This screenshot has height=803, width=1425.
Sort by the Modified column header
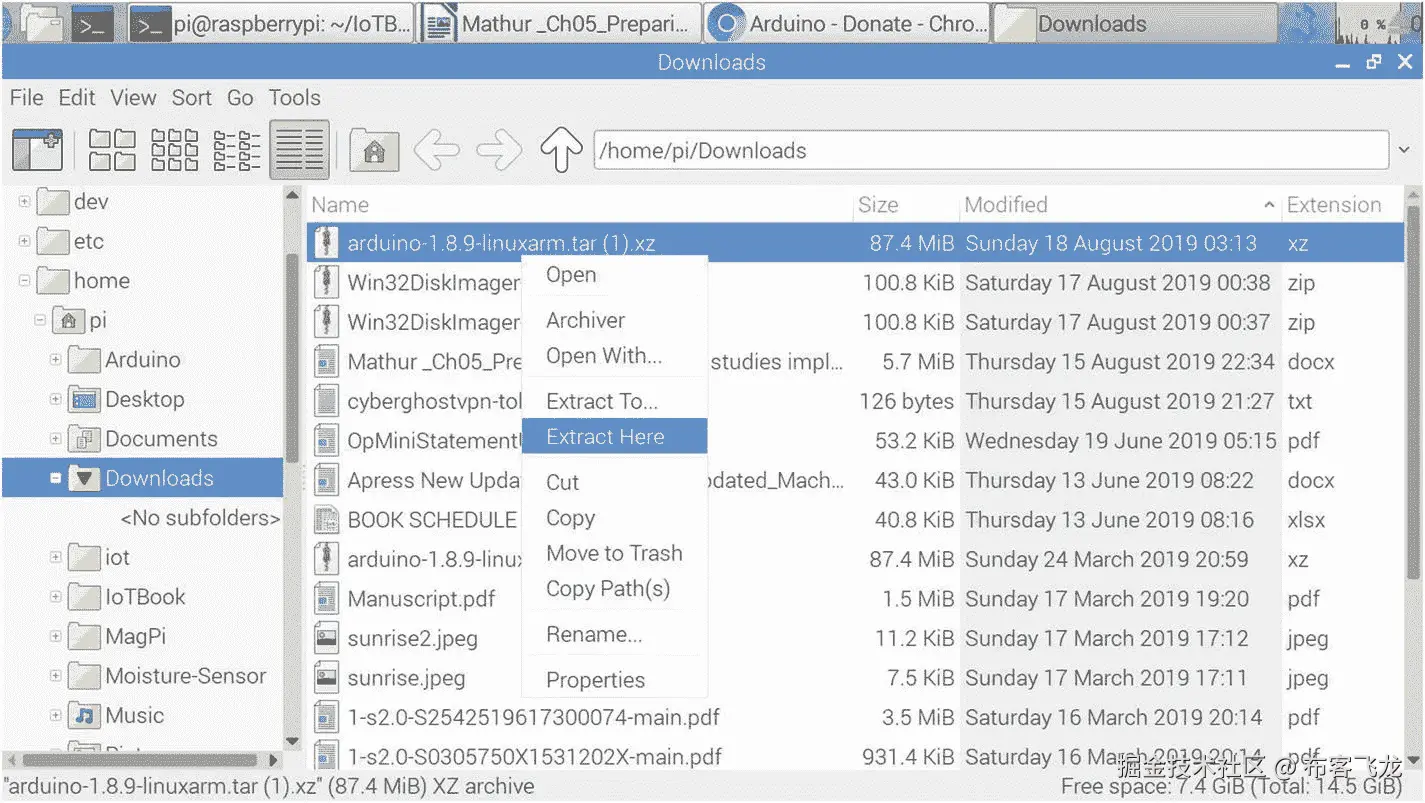(x=1120, y=205)
